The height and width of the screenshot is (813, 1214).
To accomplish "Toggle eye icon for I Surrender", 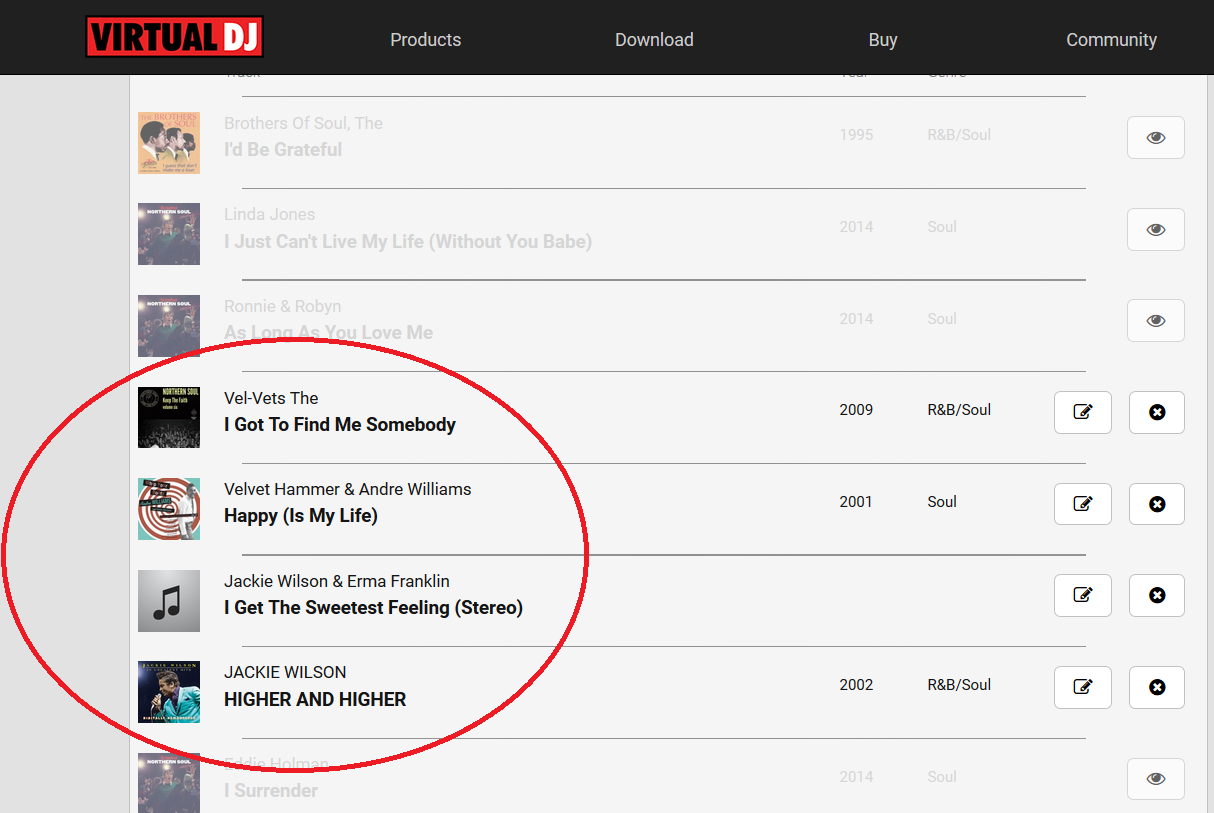I will click(1156, 780).
